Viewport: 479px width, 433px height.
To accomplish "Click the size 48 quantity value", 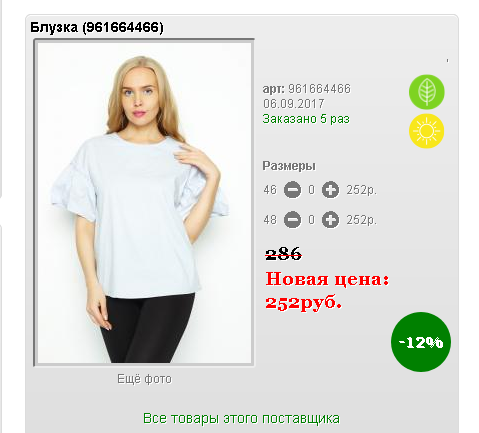I will [311, 220].
